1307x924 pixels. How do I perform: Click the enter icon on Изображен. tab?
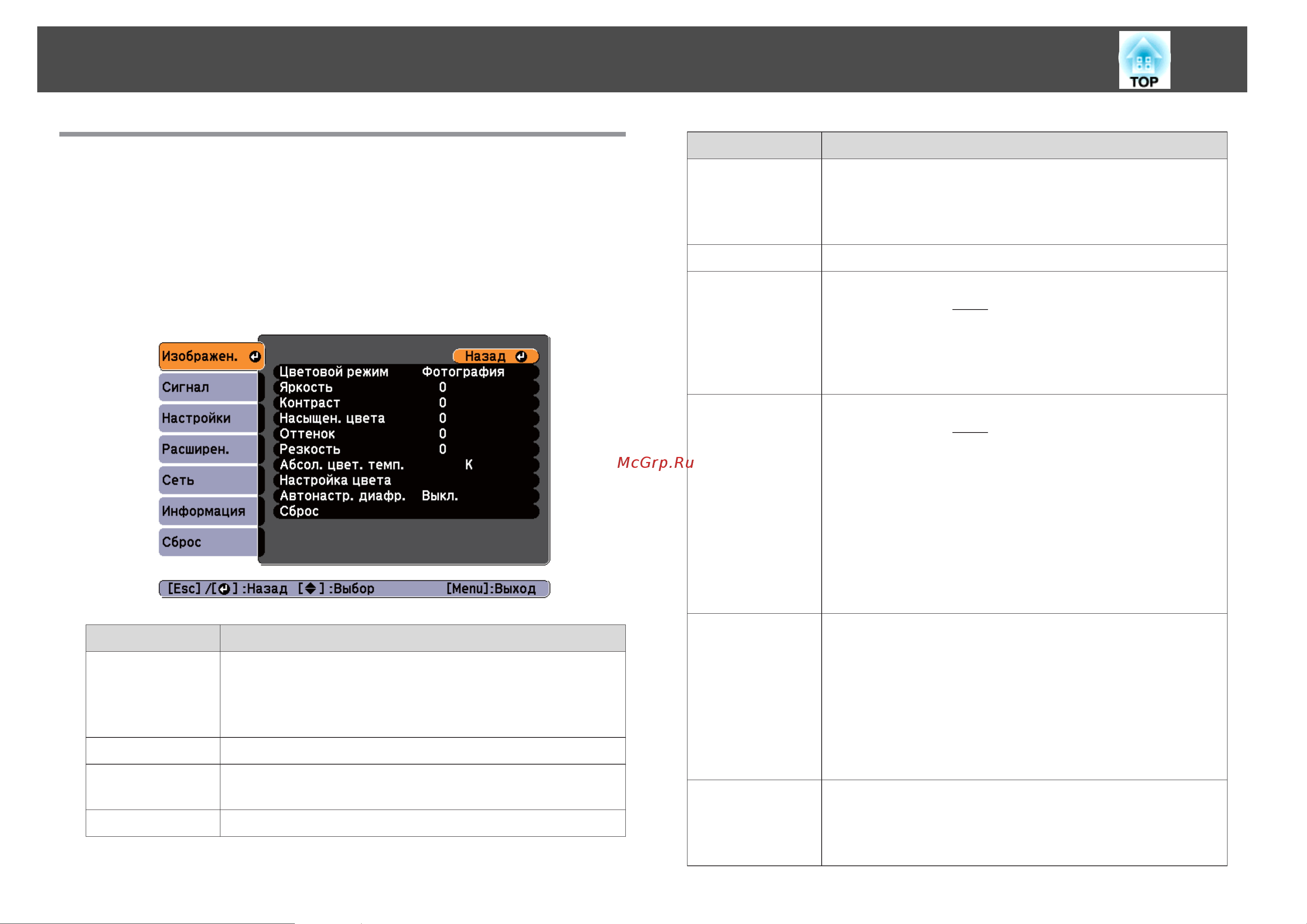point(254,356)
